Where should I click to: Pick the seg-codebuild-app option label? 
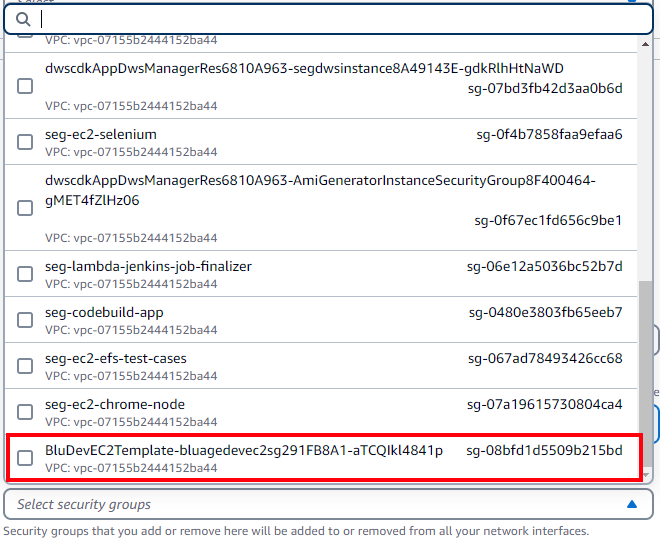click(x=104, y=313)
